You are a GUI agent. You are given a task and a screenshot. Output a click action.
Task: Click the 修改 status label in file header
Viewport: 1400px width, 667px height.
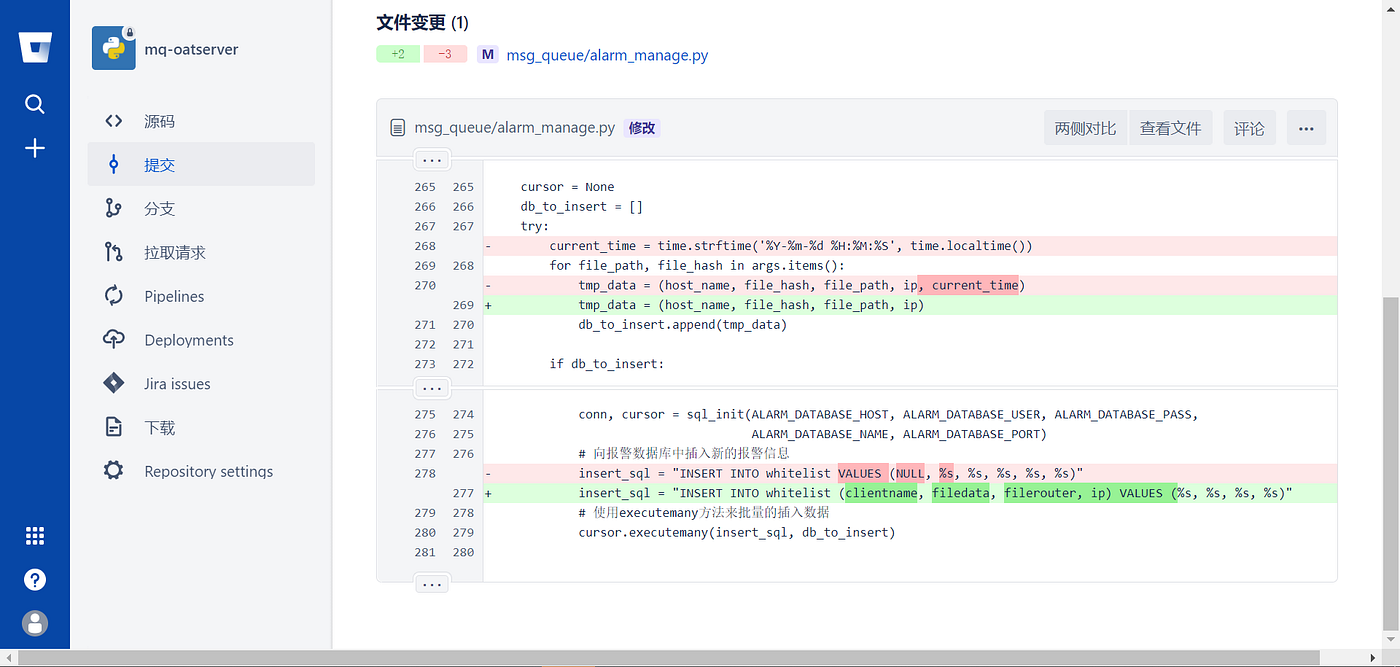coord(642,128)
